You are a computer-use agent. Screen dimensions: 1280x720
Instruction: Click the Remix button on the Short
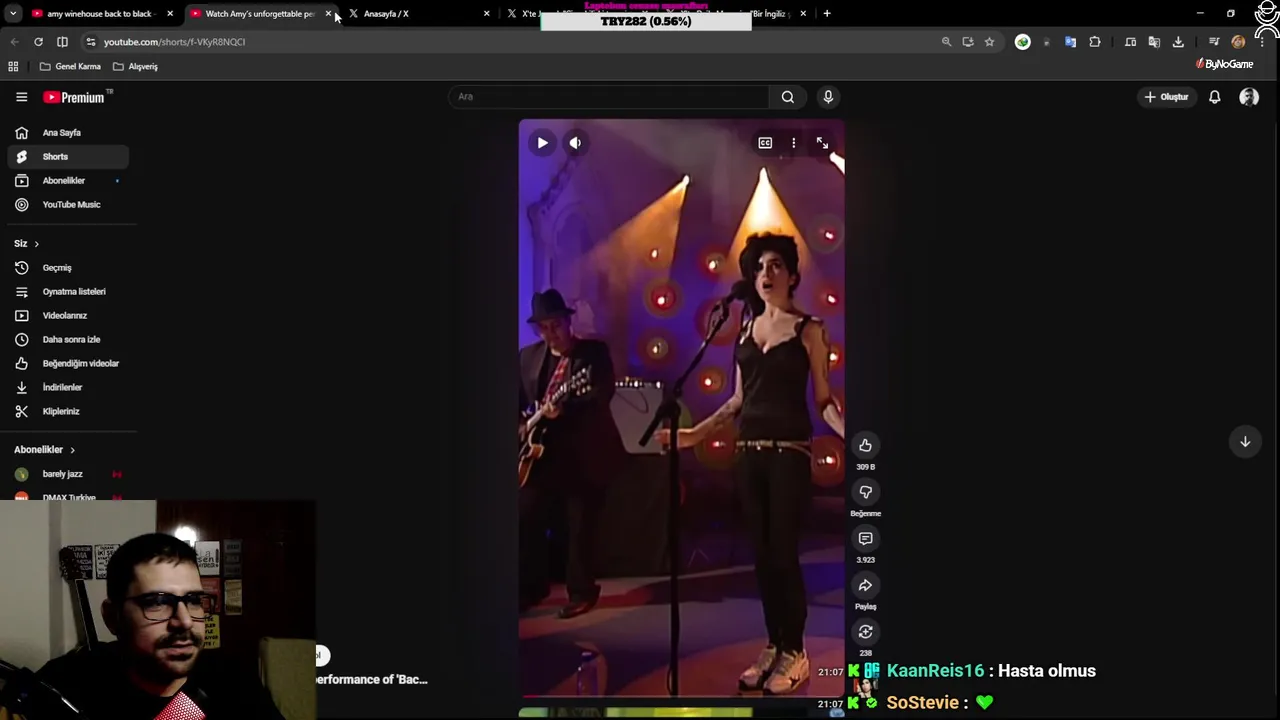[866, 632]
